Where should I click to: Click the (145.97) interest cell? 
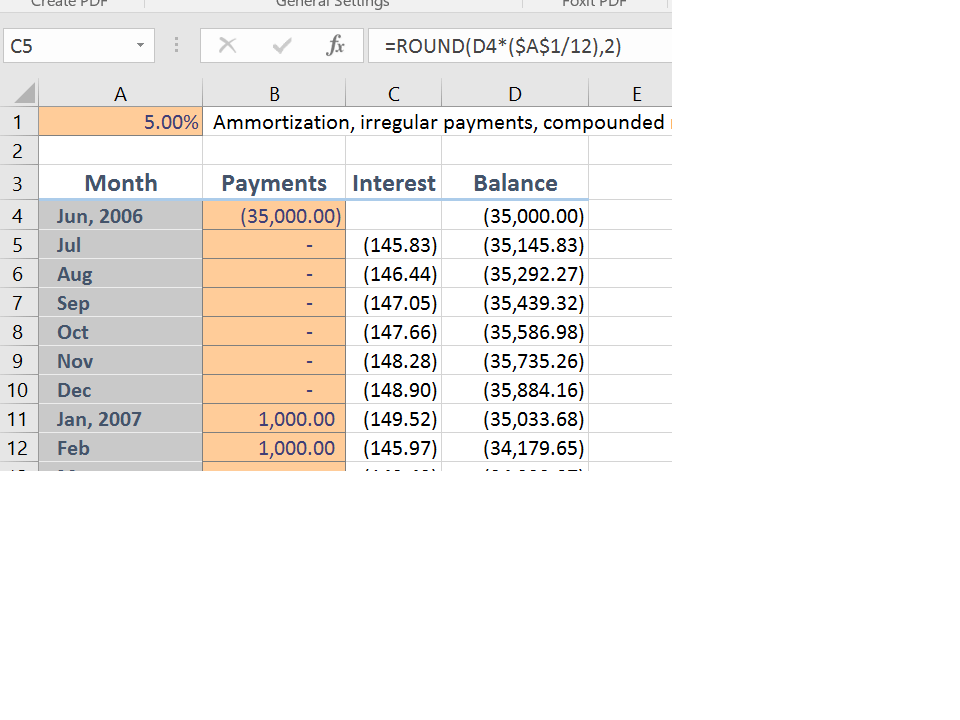click(394, 448)
